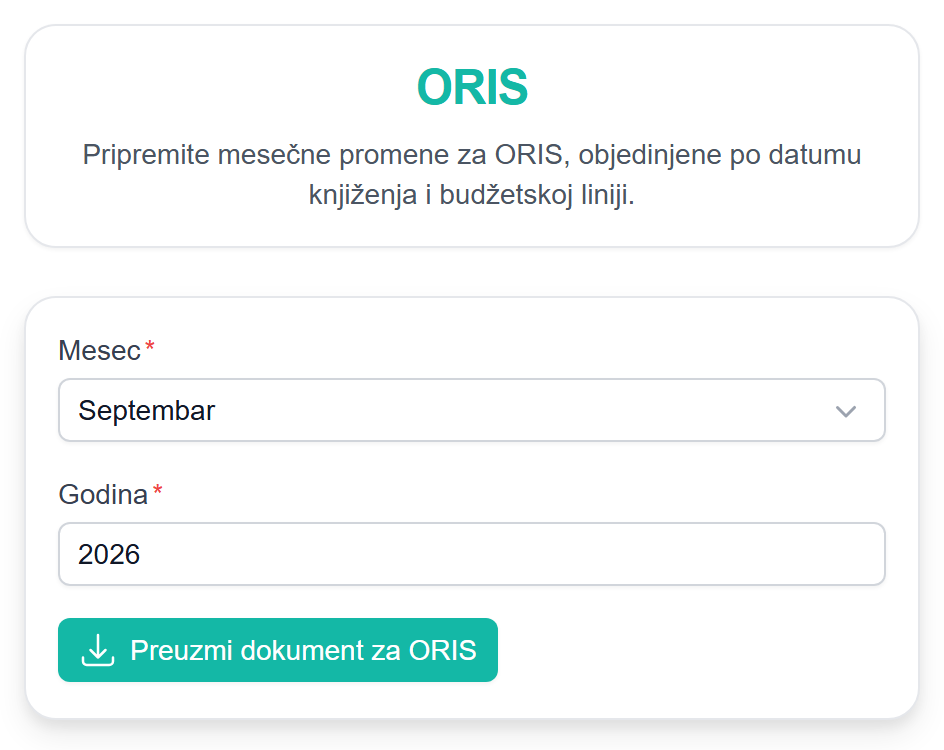Click inside the Godina year field

[471, 554]
